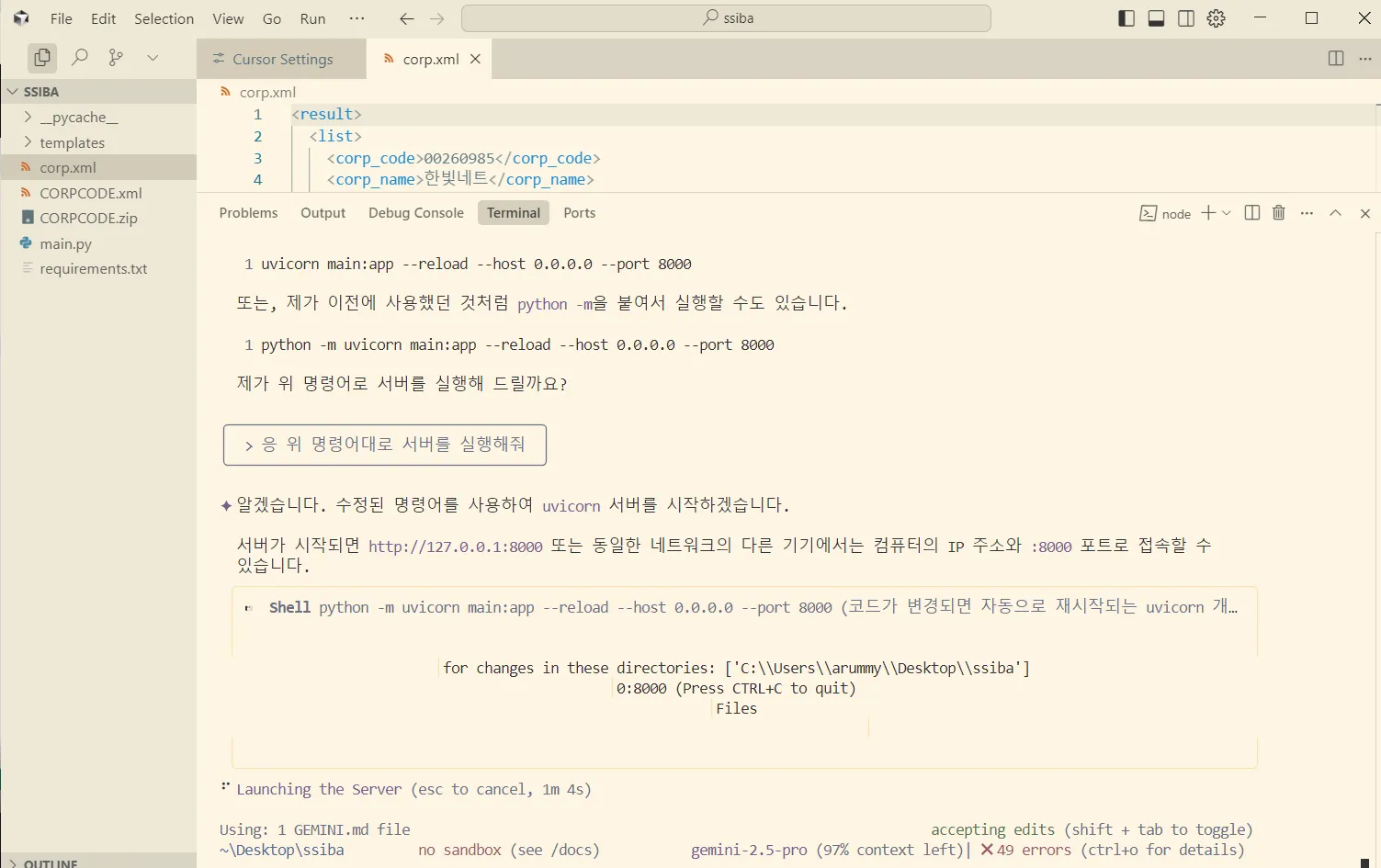Image resolution: width=1381 pixels, height=868 pixels.
Task: Open the File menu
Action: [61, 18]
